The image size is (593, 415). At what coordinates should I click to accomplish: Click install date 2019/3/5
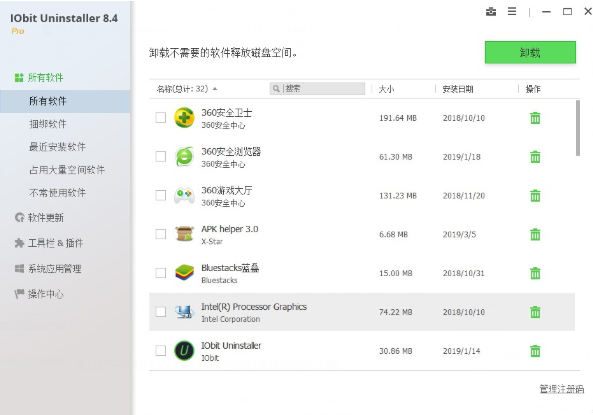coord(459,235)
